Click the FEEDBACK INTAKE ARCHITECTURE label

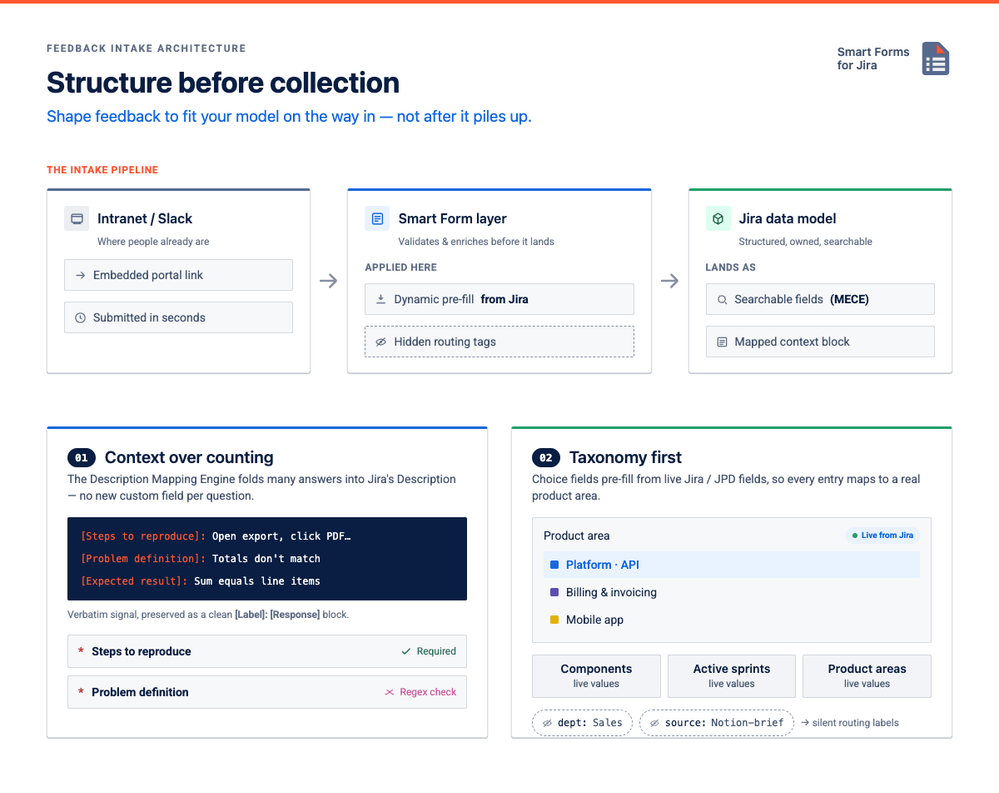146,48
